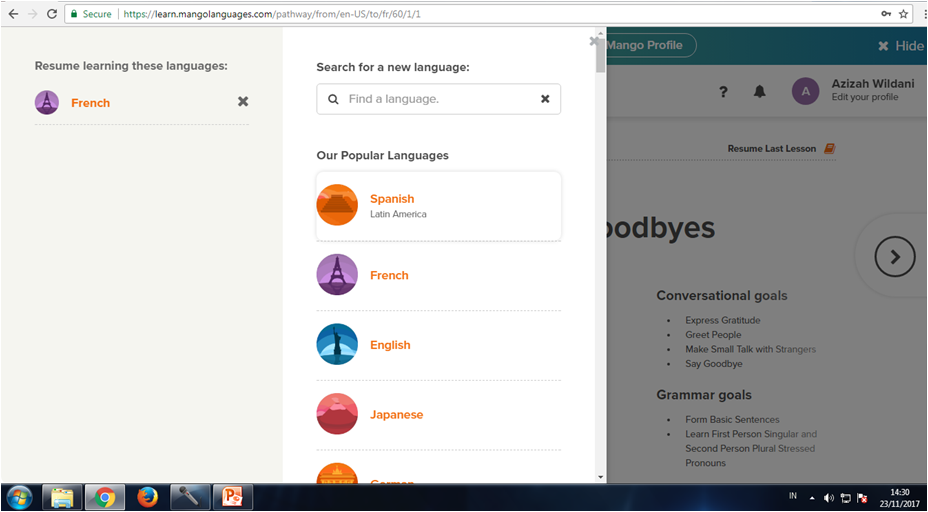Viewport: 928px width, 512px height.
Task: Click the Find a language search field
Action: click(439, 99)
